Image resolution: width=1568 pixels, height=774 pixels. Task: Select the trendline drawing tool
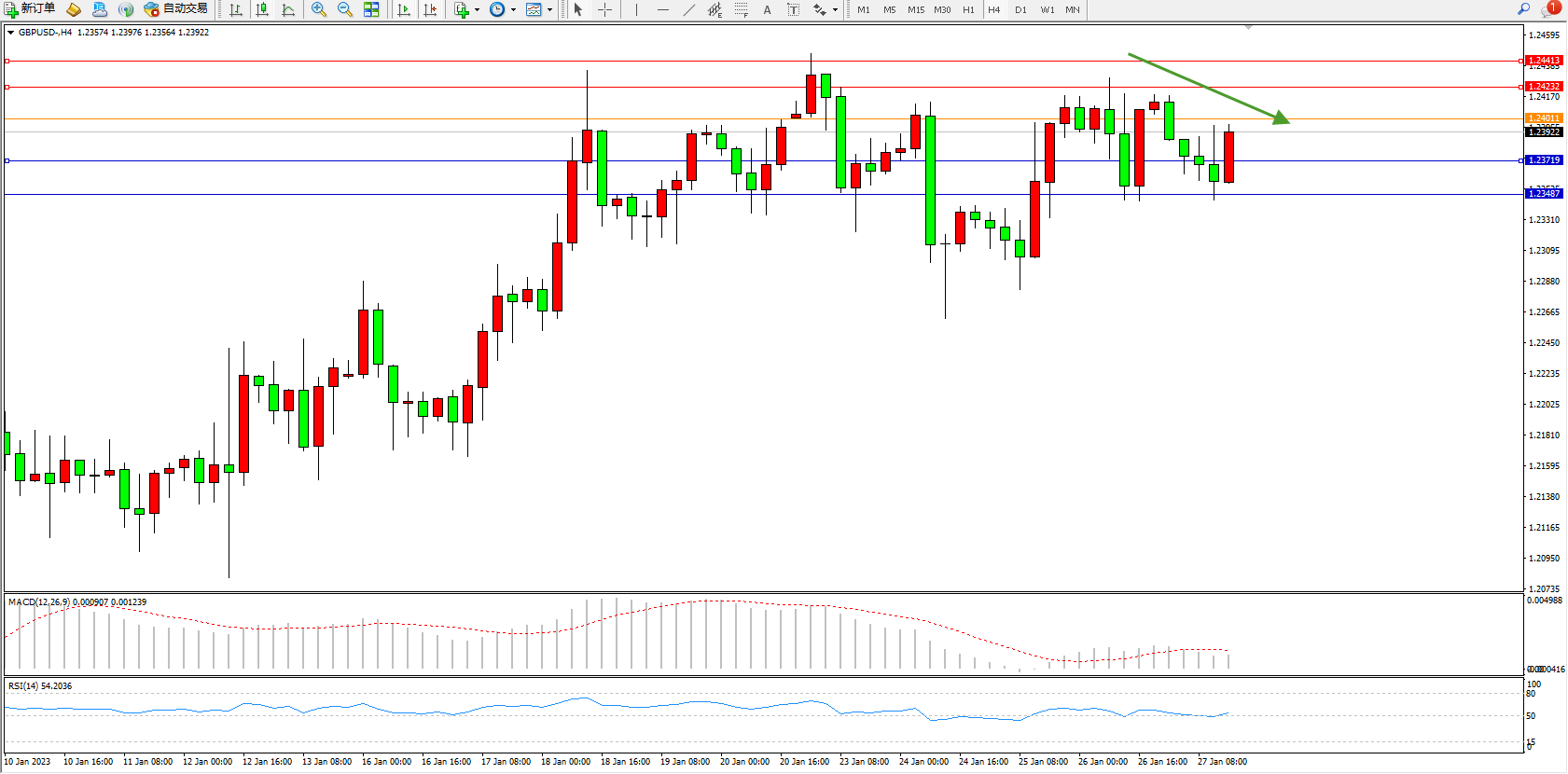(x=688, y=9)
